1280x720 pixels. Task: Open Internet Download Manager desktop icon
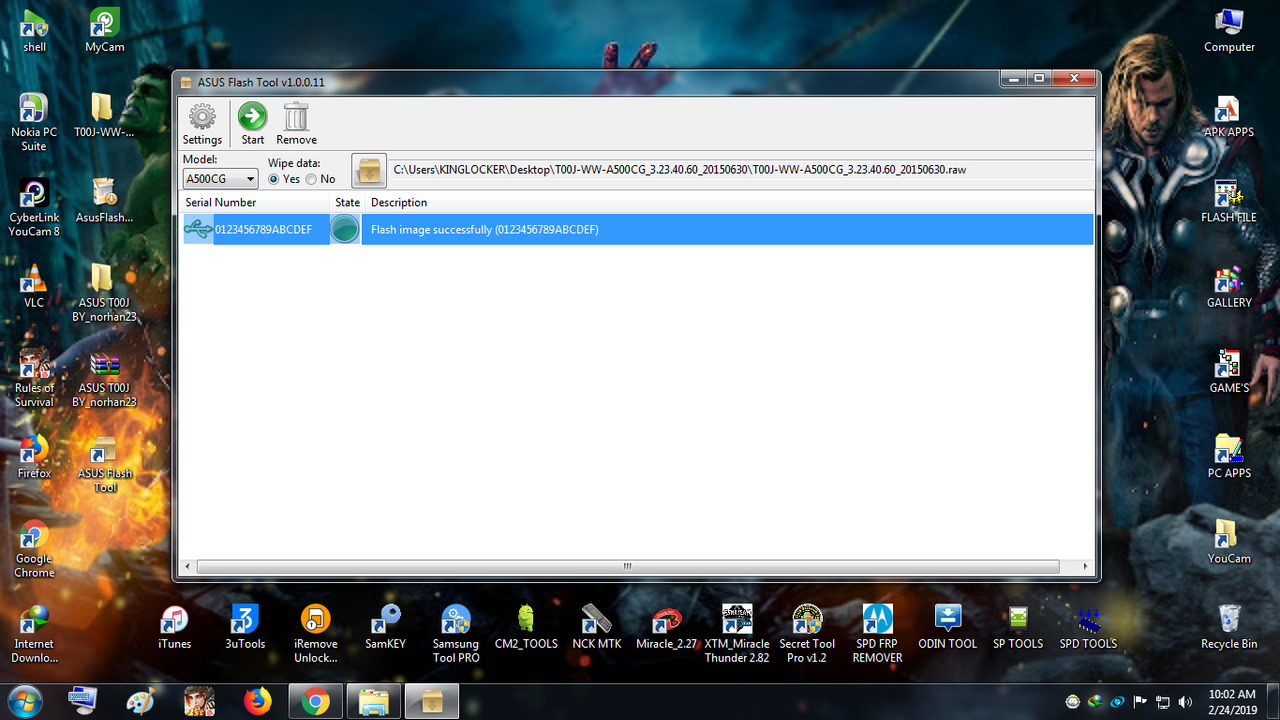point(34,634)
